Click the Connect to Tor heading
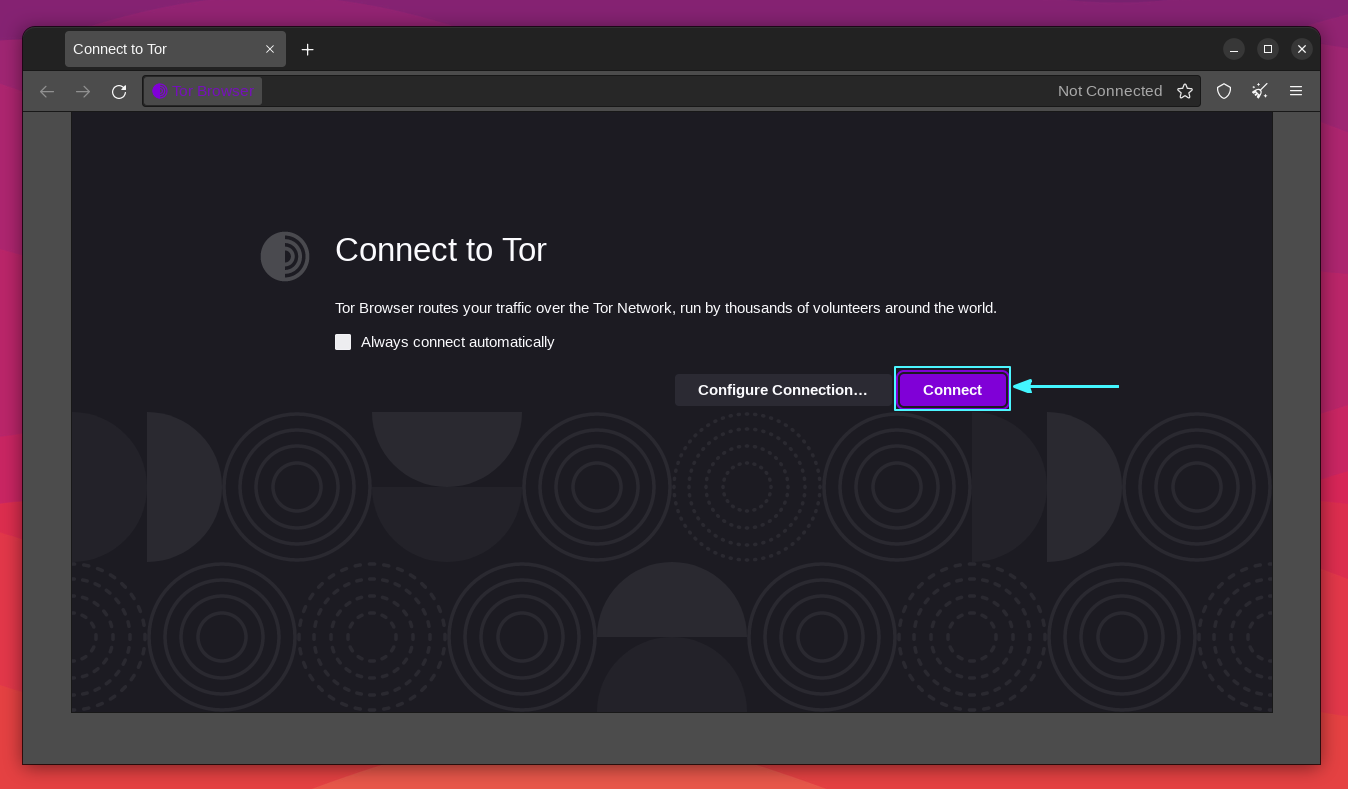This screenshot has height=789, width=1348. pos(441,250)
